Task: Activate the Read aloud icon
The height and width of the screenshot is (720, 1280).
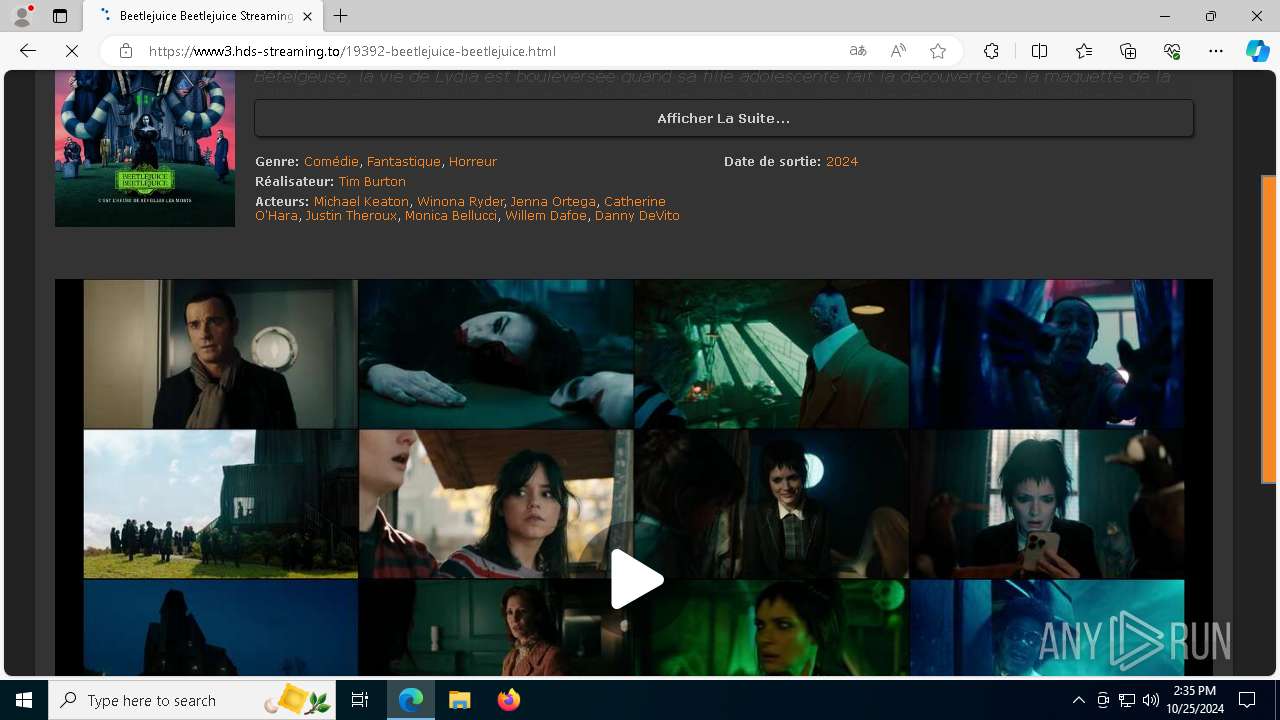Action: 898,51
